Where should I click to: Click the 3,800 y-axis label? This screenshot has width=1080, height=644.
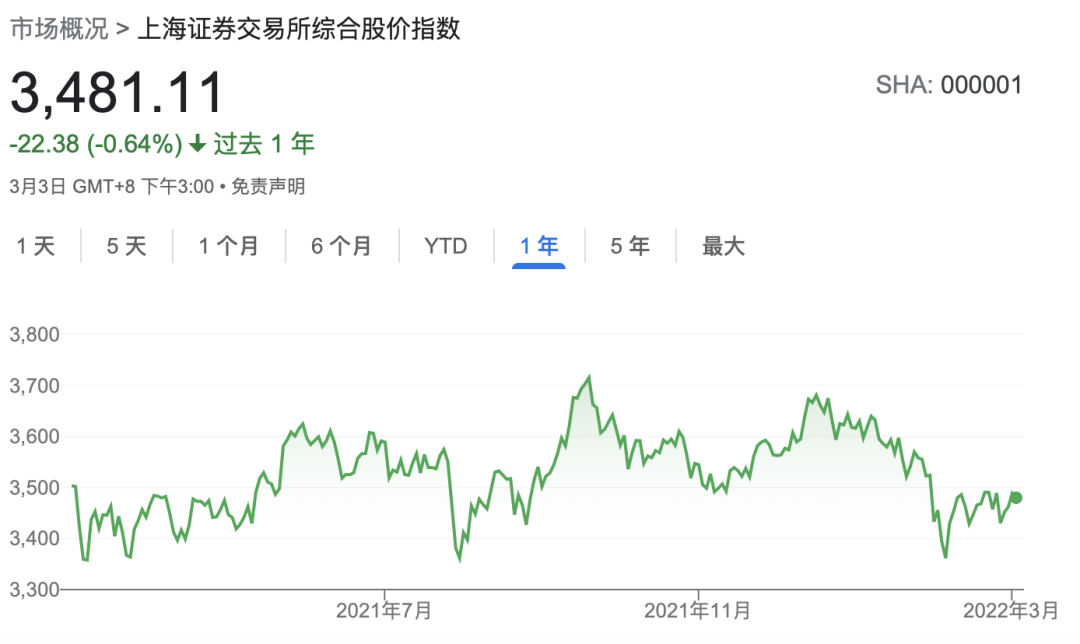[34, 334]
